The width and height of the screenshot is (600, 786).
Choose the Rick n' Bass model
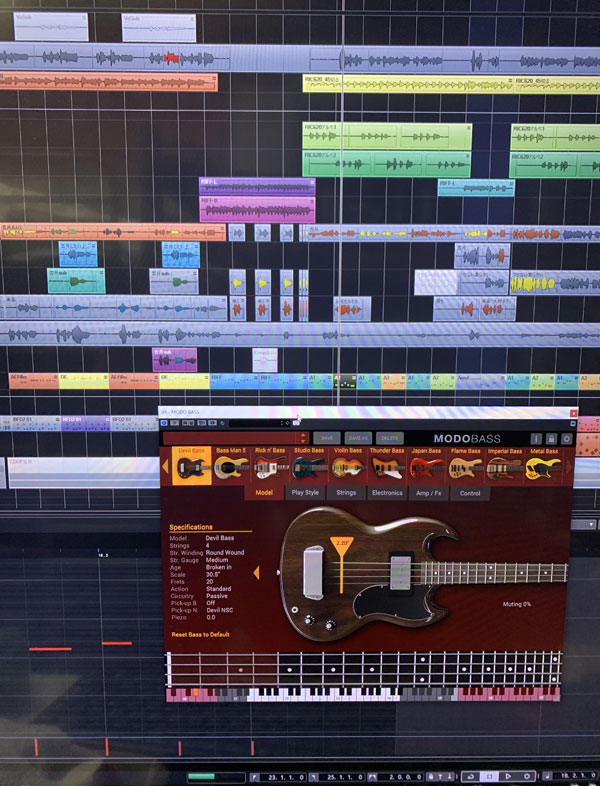pos(270,465)
